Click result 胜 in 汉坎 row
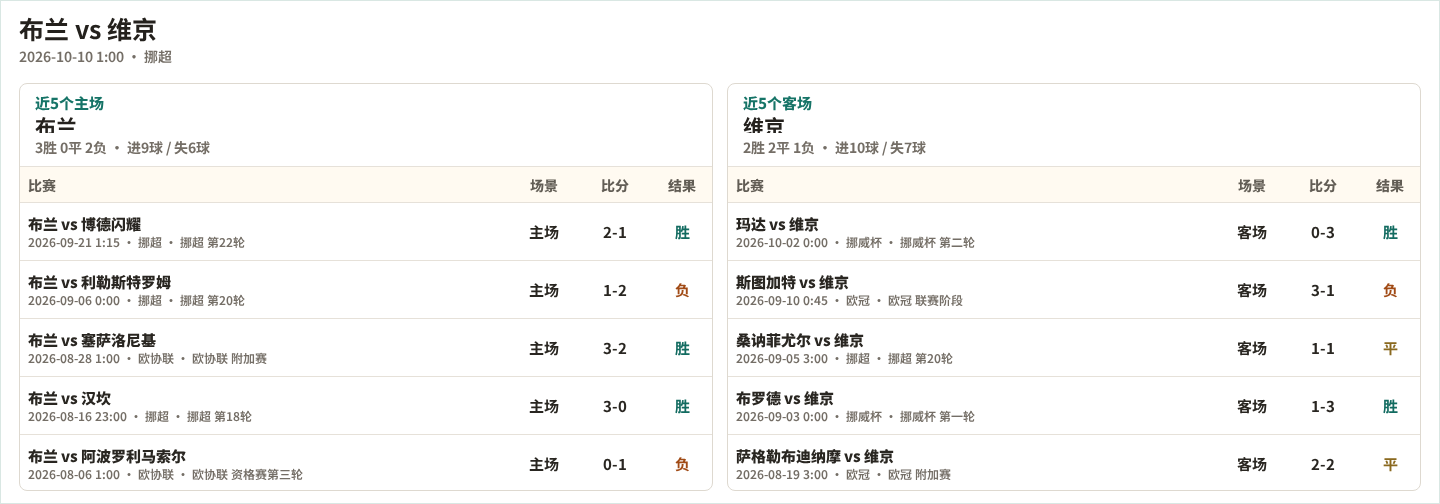1440x504 pixels. (682, 406)
